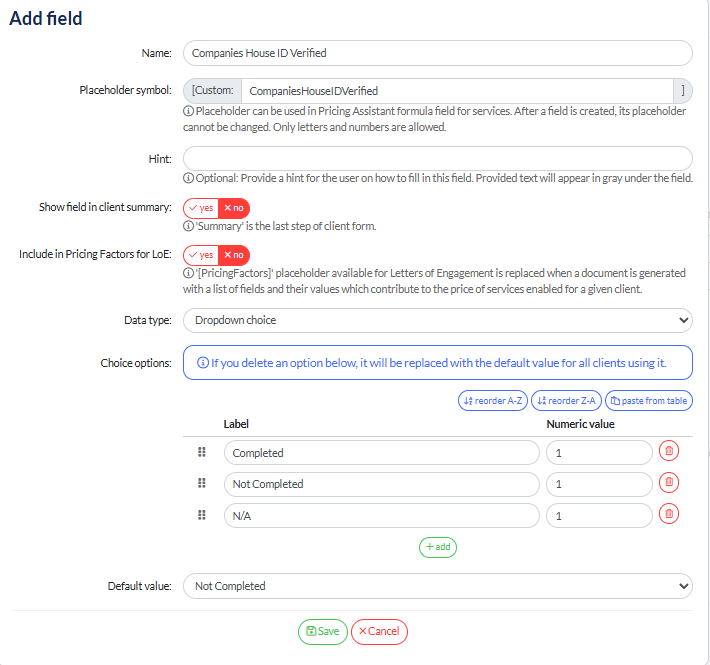Cancel adding the field
The width and height of the screenshot is (710, 665).
point(379,631)
